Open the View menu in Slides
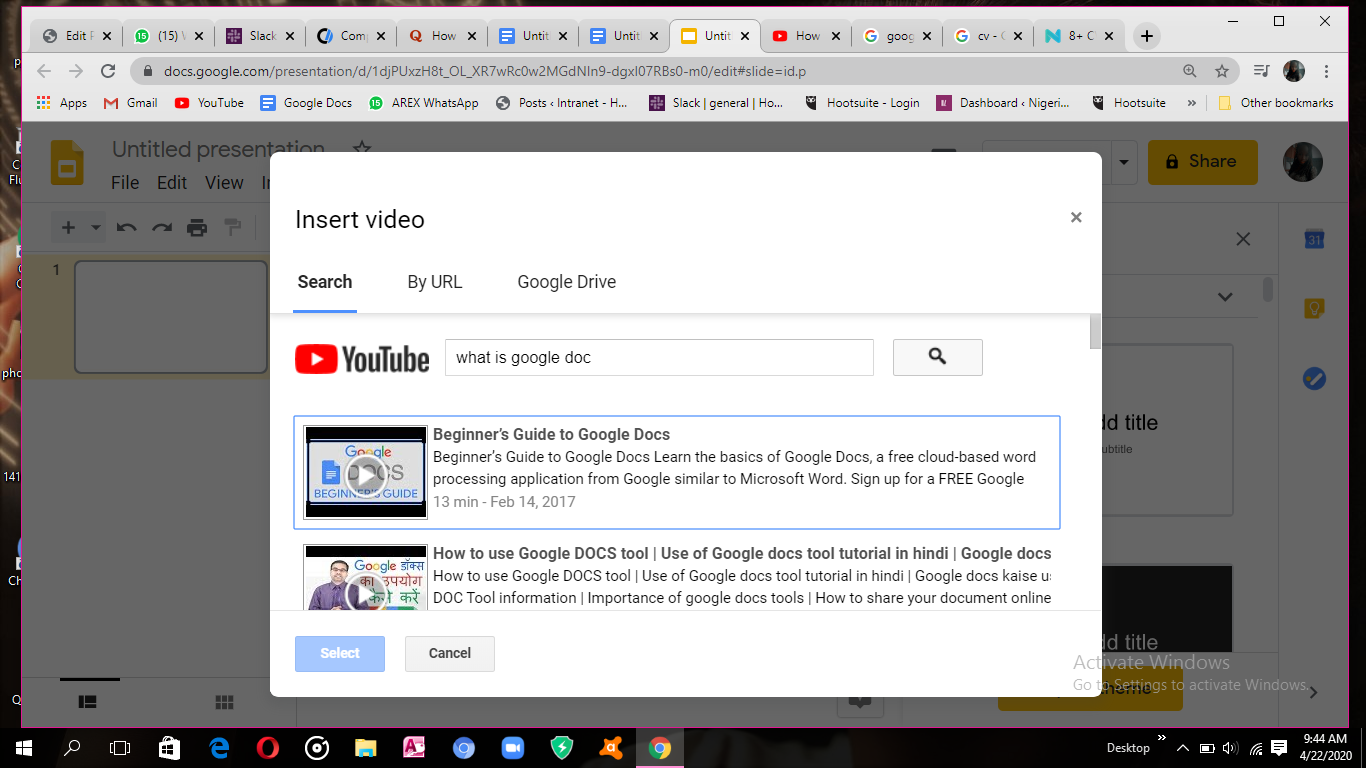Image resolution: width=1366 pixels, height=768 pixels. 224,182
